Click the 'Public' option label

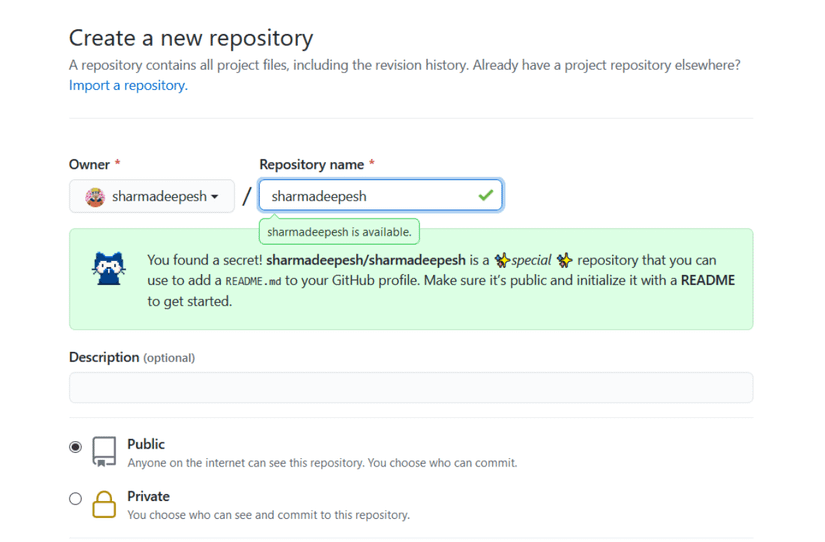(x=146, y=444)
